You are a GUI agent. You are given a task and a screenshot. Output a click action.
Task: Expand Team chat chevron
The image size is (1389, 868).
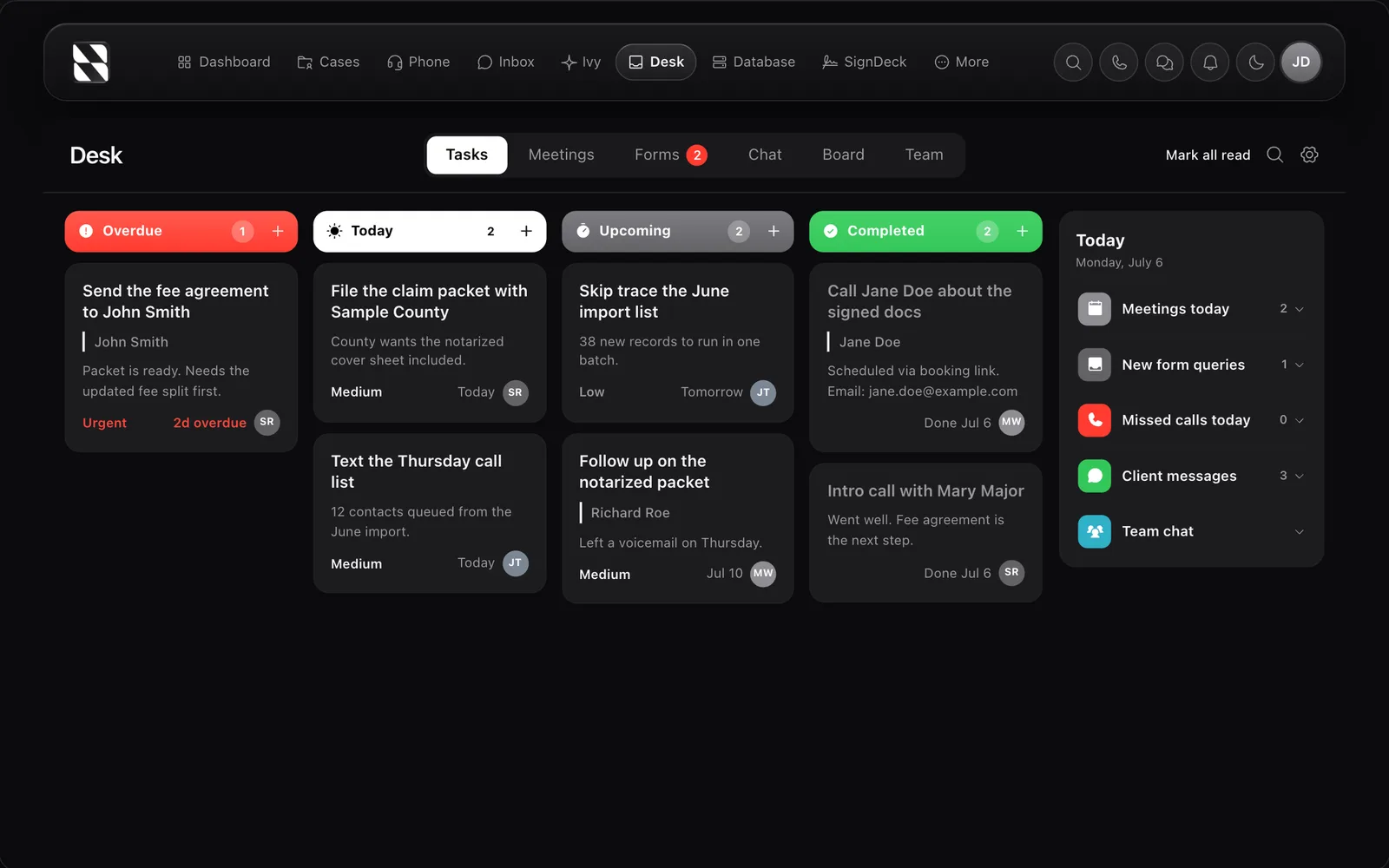1300,531
